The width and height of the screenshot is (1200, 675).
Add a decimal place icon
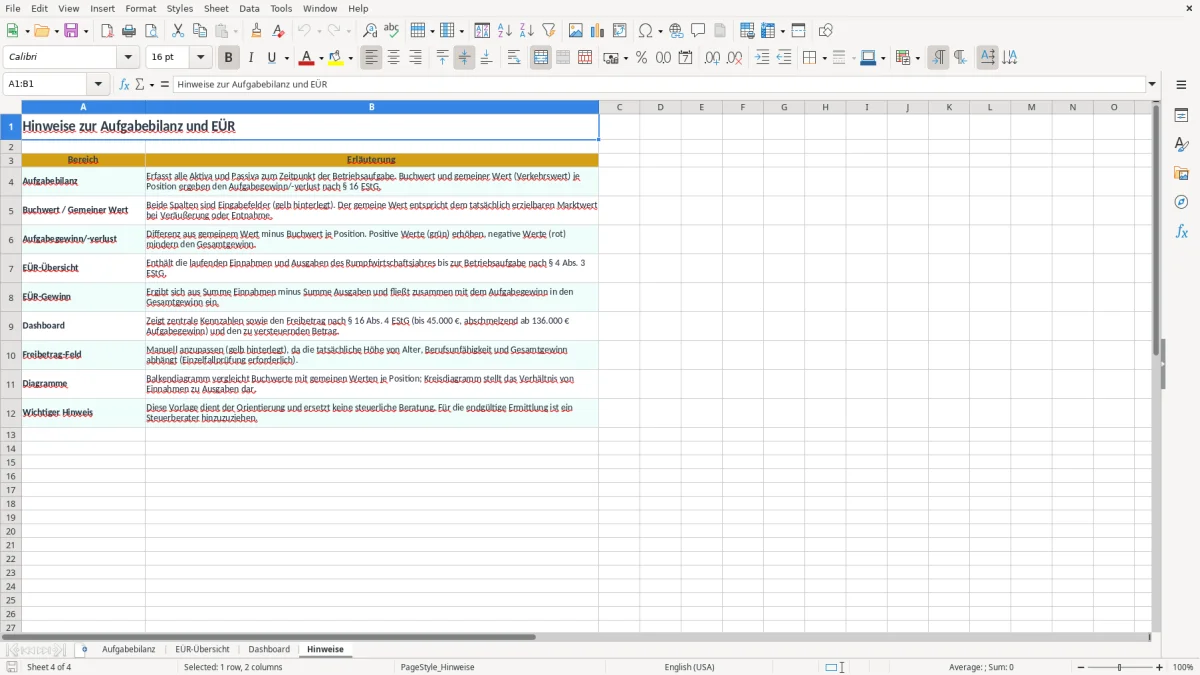click(712, 58)
